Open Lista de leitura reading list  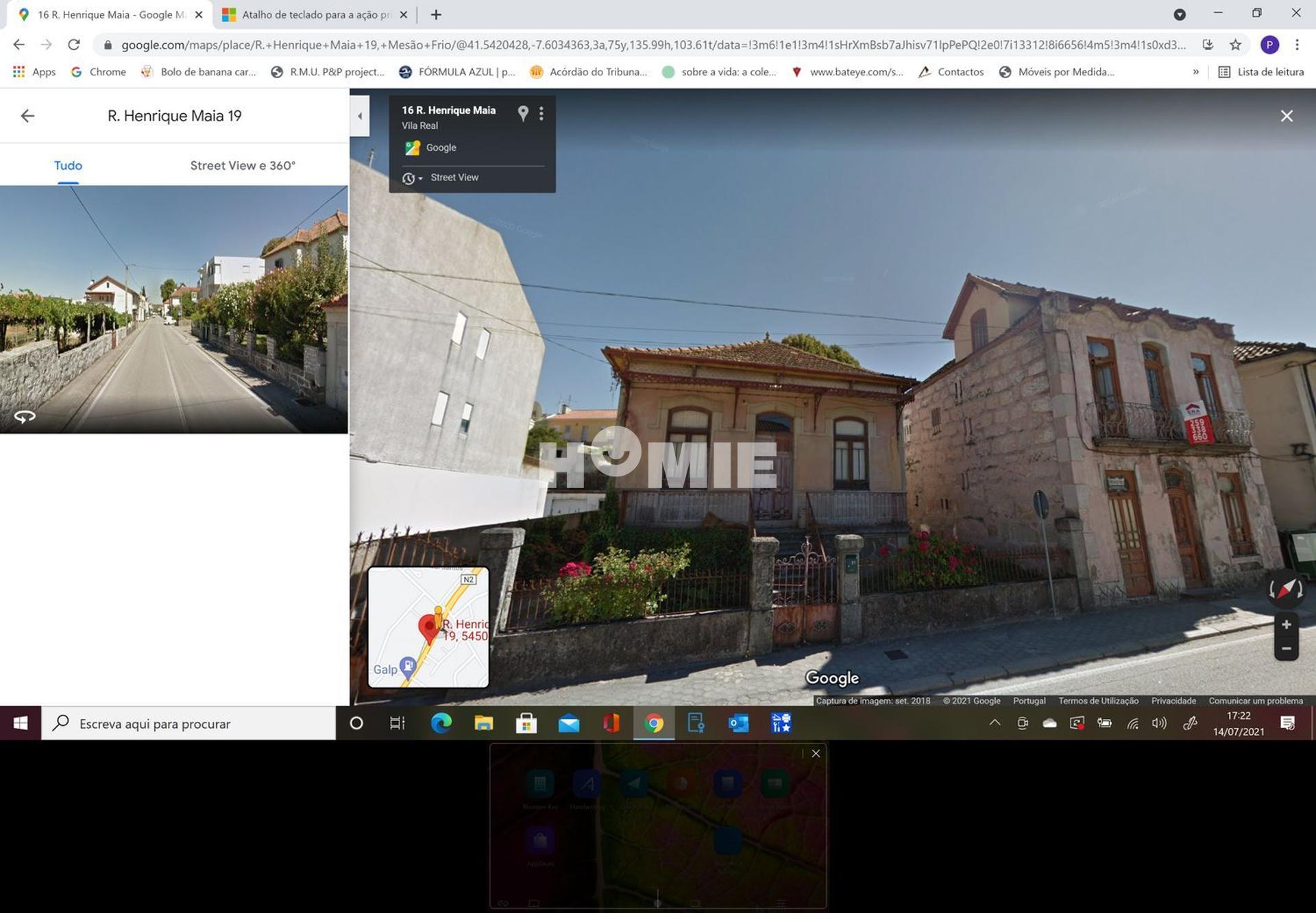click(x=1261, y=72)
